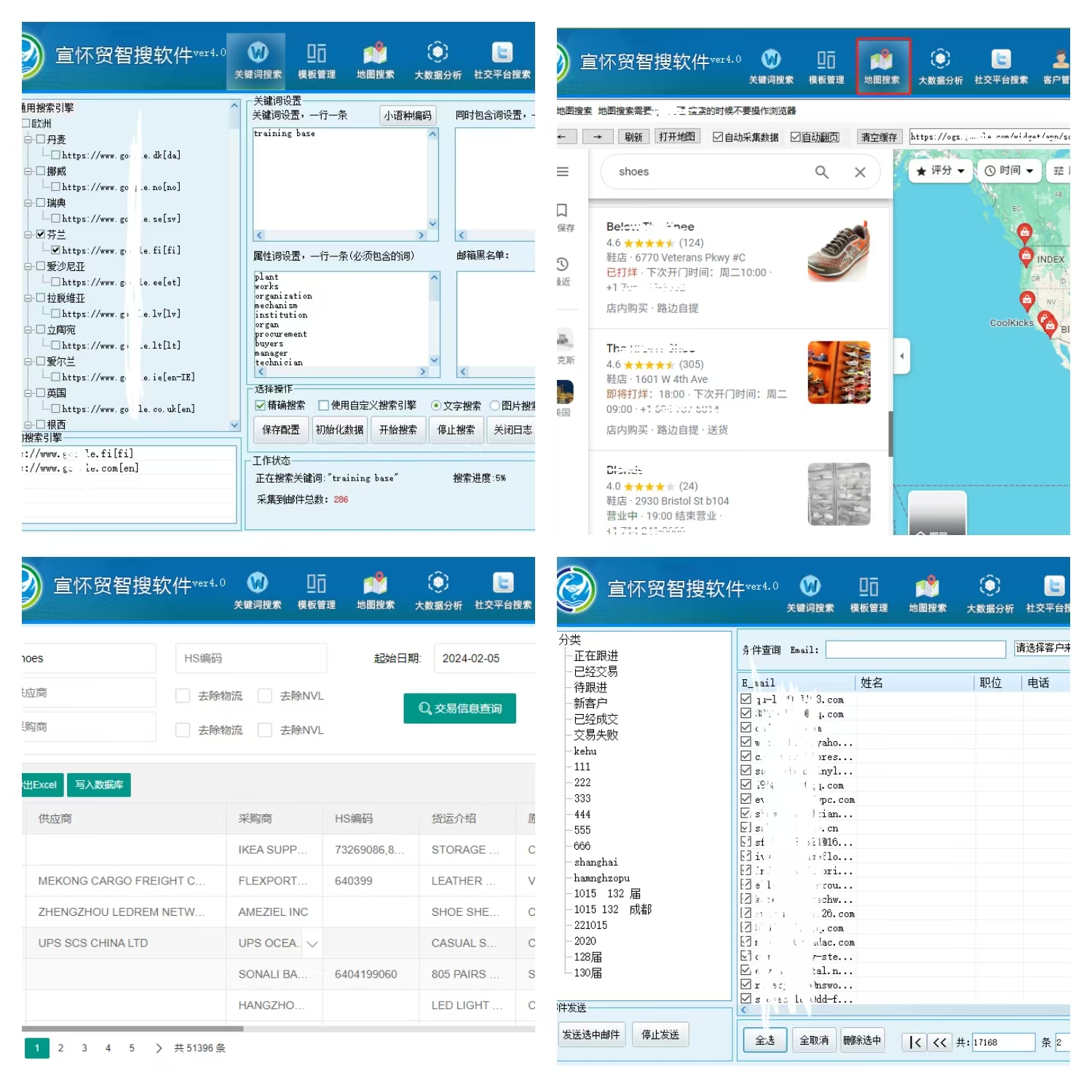Go to 大数据分析 icon in bottom-right email panel
Screen dimensions: 1092x1092
pos(989,593)
